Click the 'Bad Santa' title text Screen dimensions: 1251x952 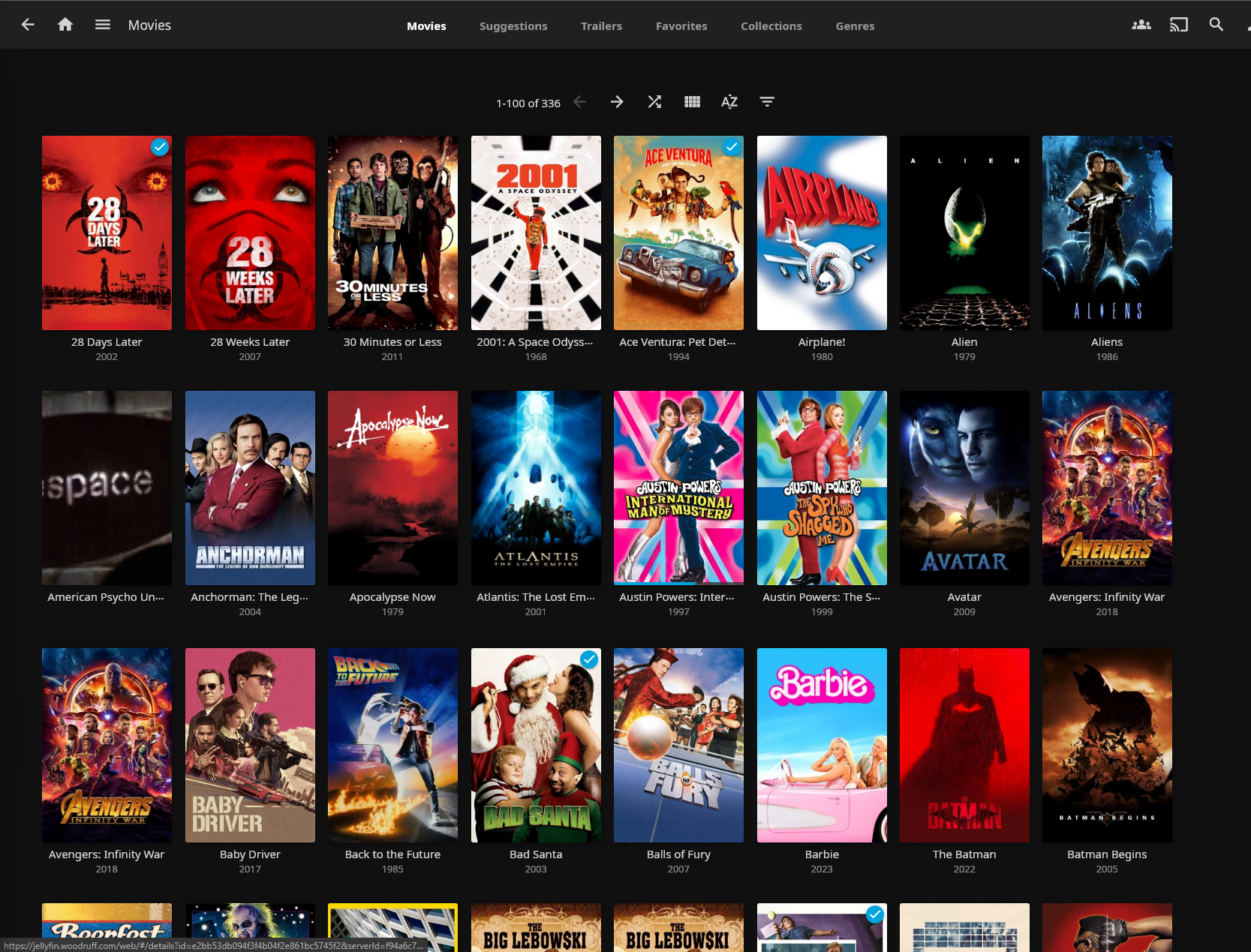point(536,854)
